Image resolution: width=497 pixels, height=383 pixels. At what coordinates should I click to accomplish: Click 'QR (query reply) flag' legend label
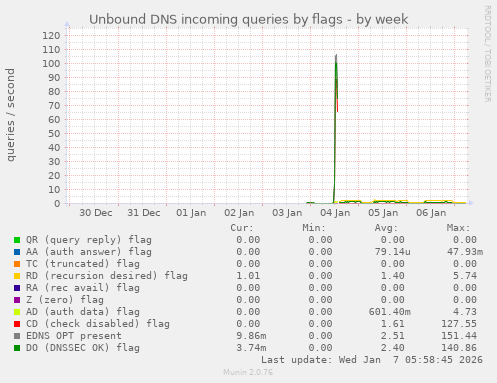[x=89, y=240]
